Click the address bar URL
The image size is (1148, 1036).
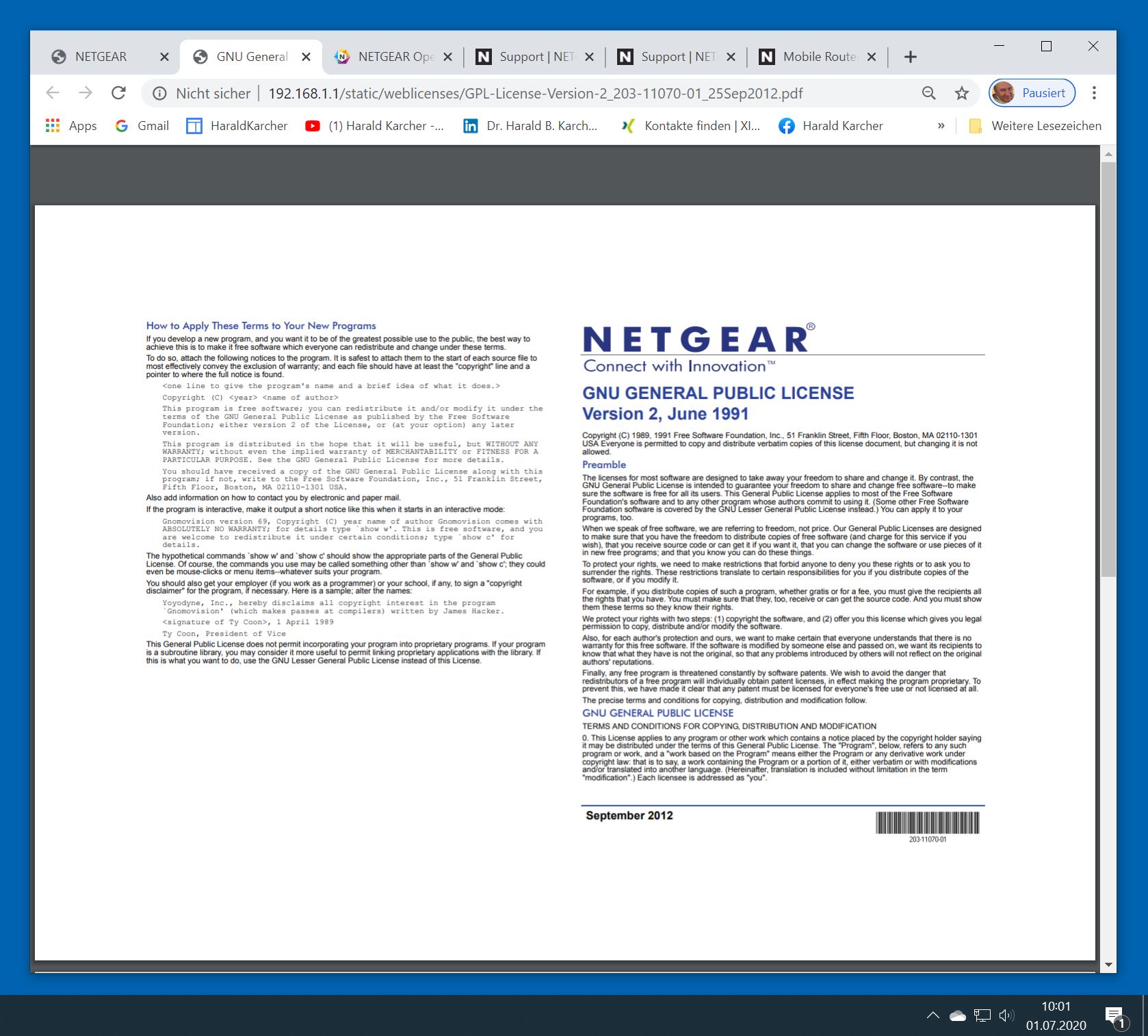click(x=535, y=94)
